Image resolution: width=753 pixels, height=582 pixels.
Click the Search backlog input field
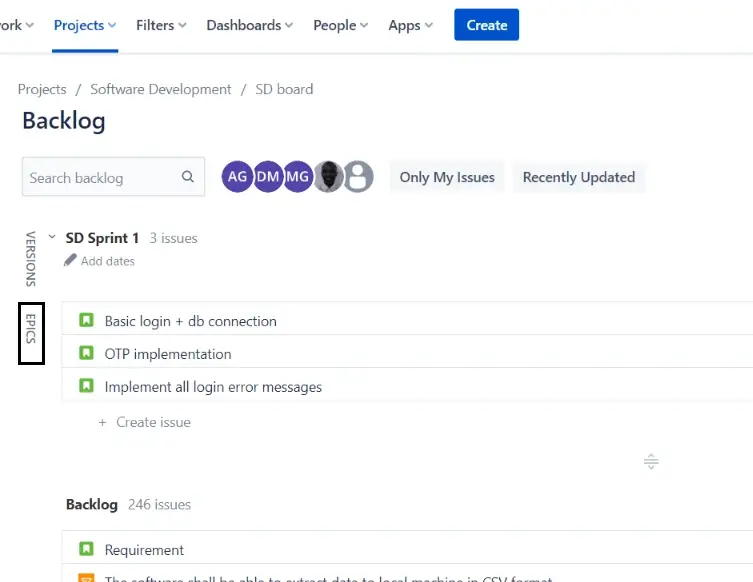100,177
